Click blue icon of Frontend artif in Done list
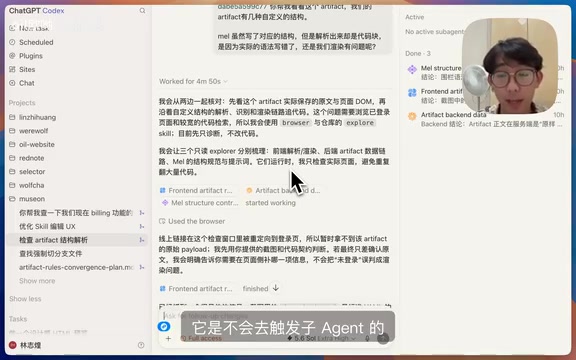The height and width of the screenshot is (360, 576). [412, 93]
